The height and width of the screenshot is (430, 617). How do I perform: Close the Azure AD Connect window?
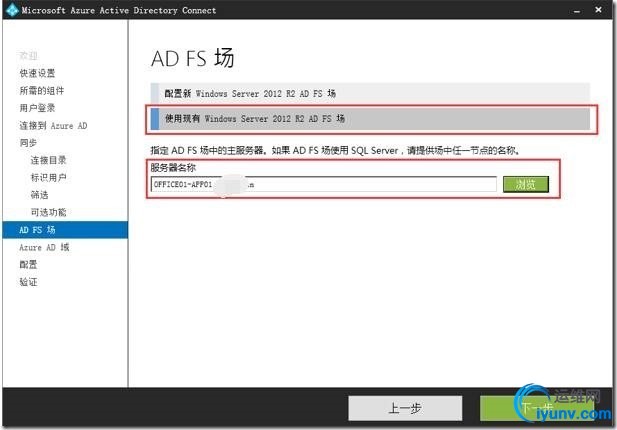(599, 10)
